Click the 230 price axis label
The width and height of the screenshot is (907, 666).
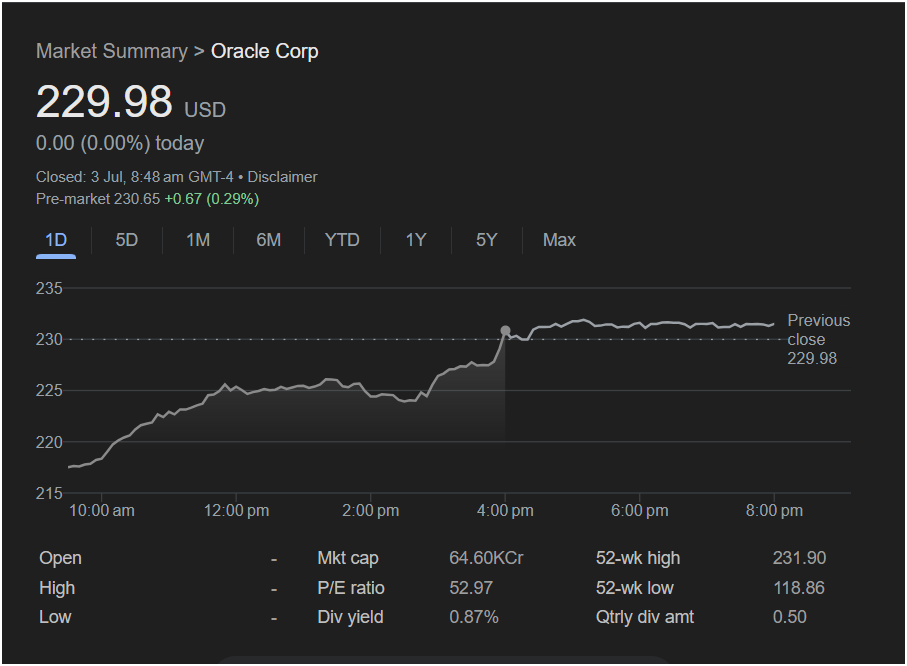[x=49, y=339]
